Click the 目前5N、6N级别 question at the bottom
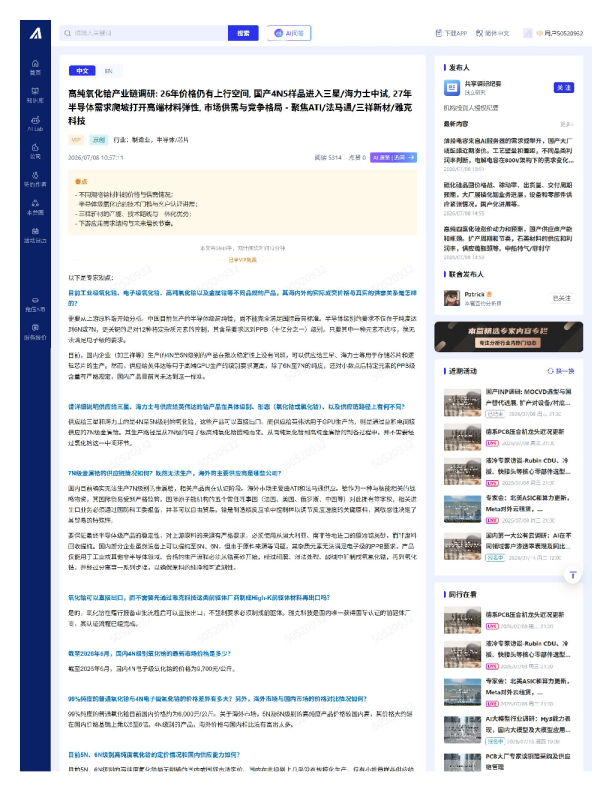612x792 pixels. [154, 755]
